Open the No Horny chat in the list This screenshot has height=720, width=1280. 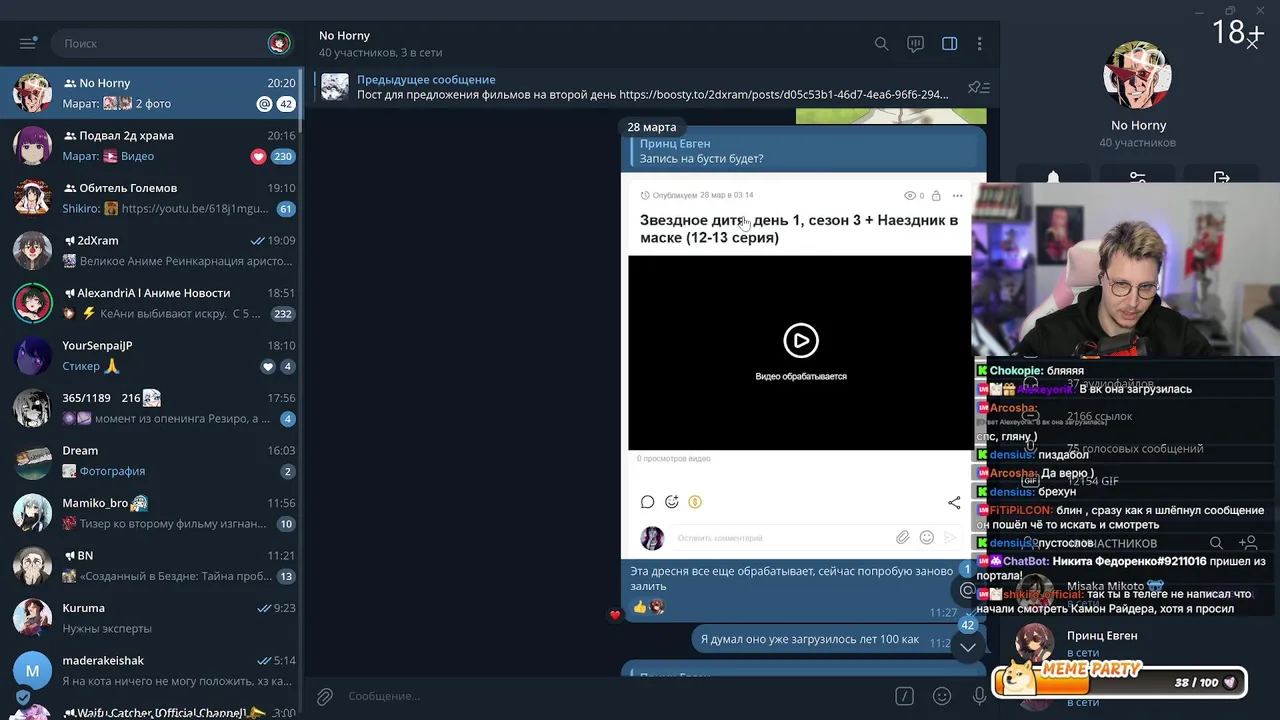pyautogui.click(x=151, y=93)
